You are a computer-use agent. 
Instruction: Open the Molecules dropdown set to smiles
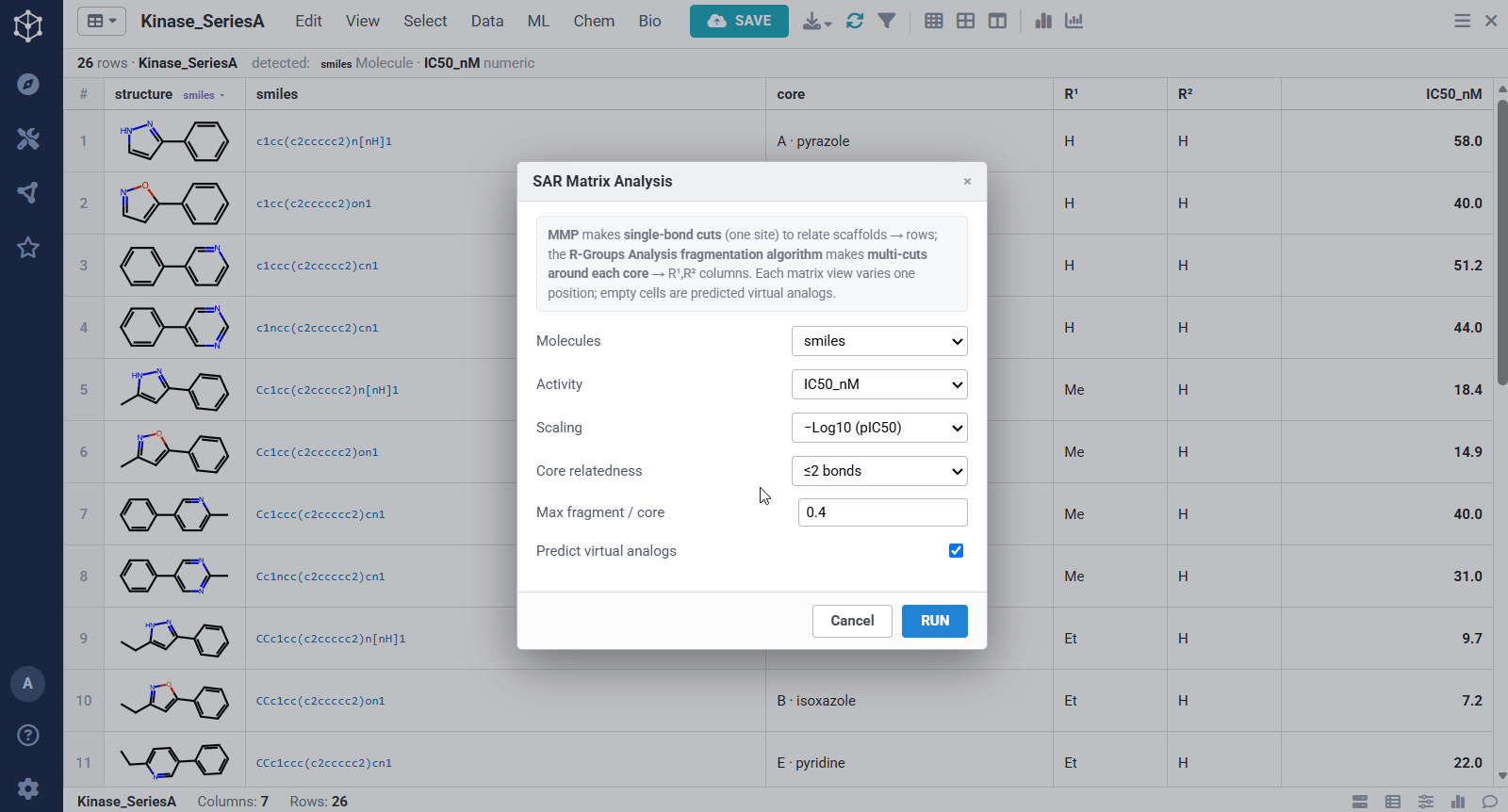point(879,341)
